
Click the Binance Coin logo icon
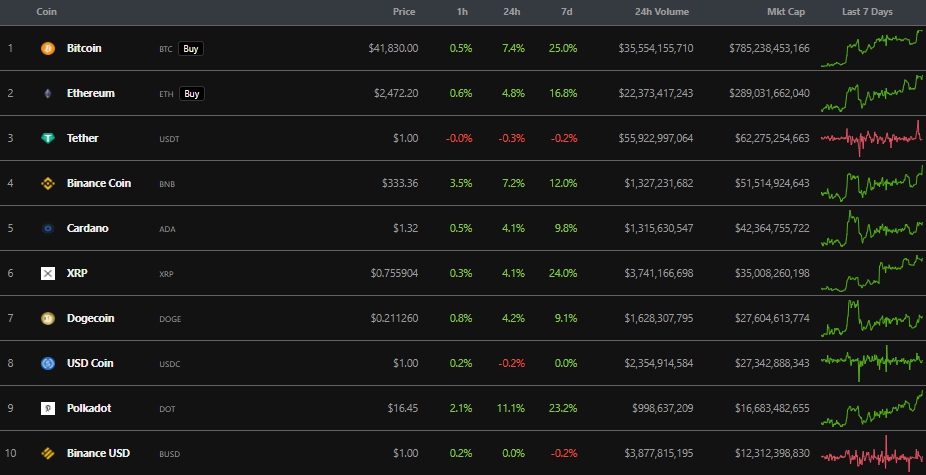point(47,183)
